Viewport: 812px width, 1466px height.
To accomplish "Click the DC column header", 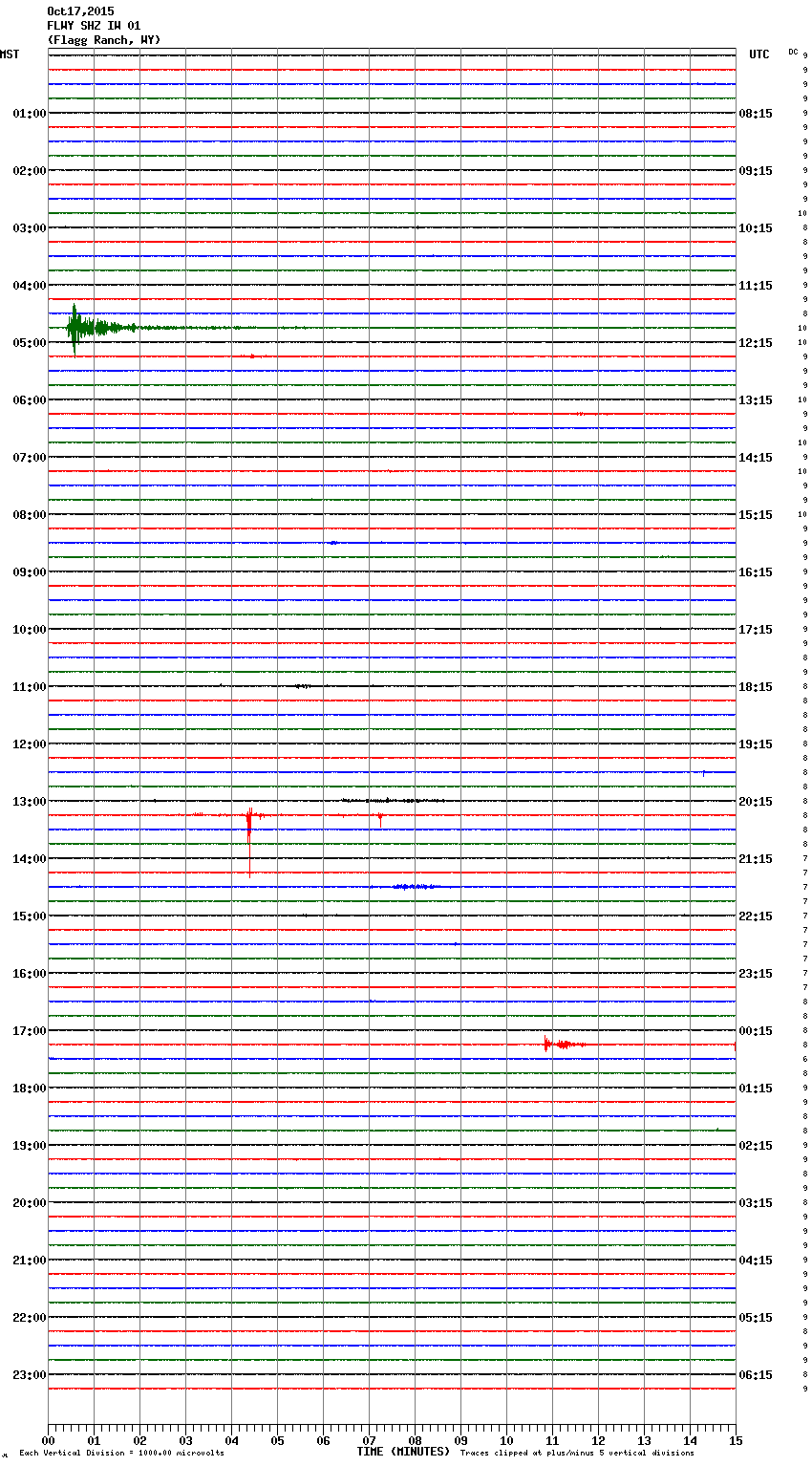I will (793, 52).
